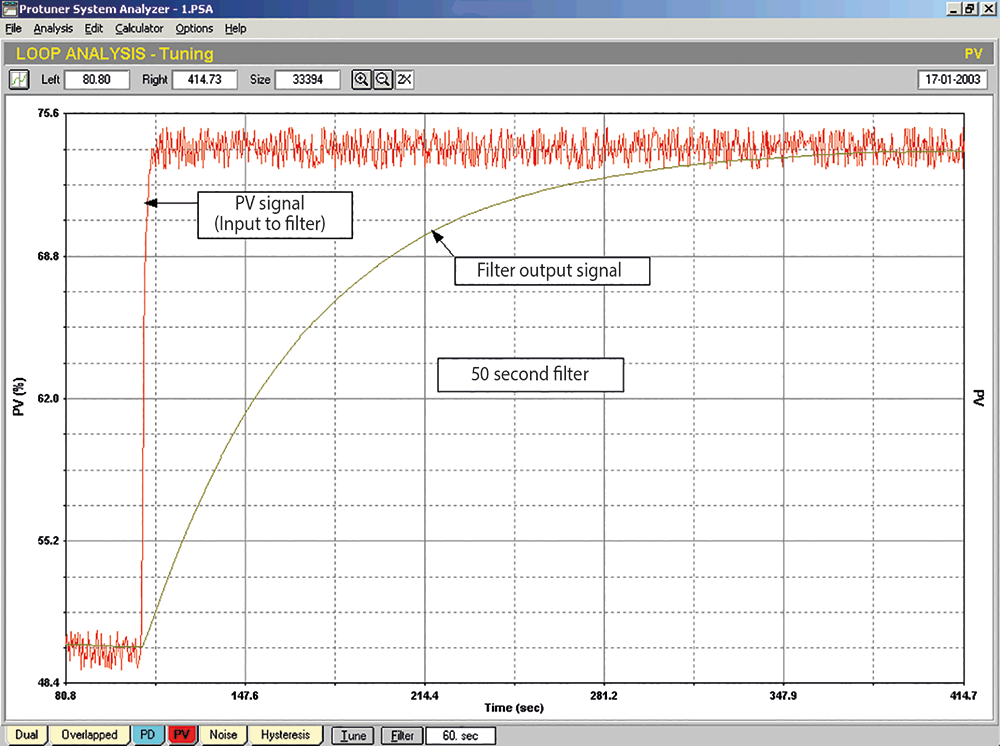Click the 62.0 PV axis label
The image size is (1000, 746).
(x=48, y=399)
